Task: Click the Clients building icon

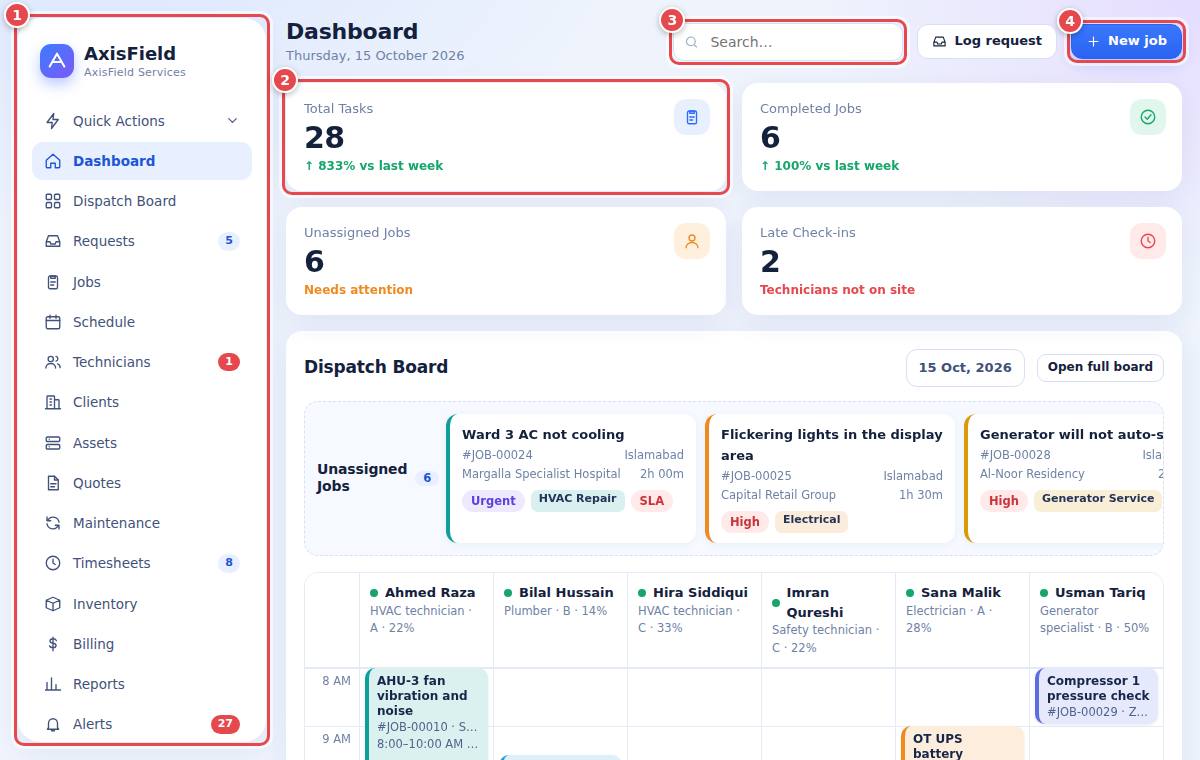Action: (x=53, y=402)
